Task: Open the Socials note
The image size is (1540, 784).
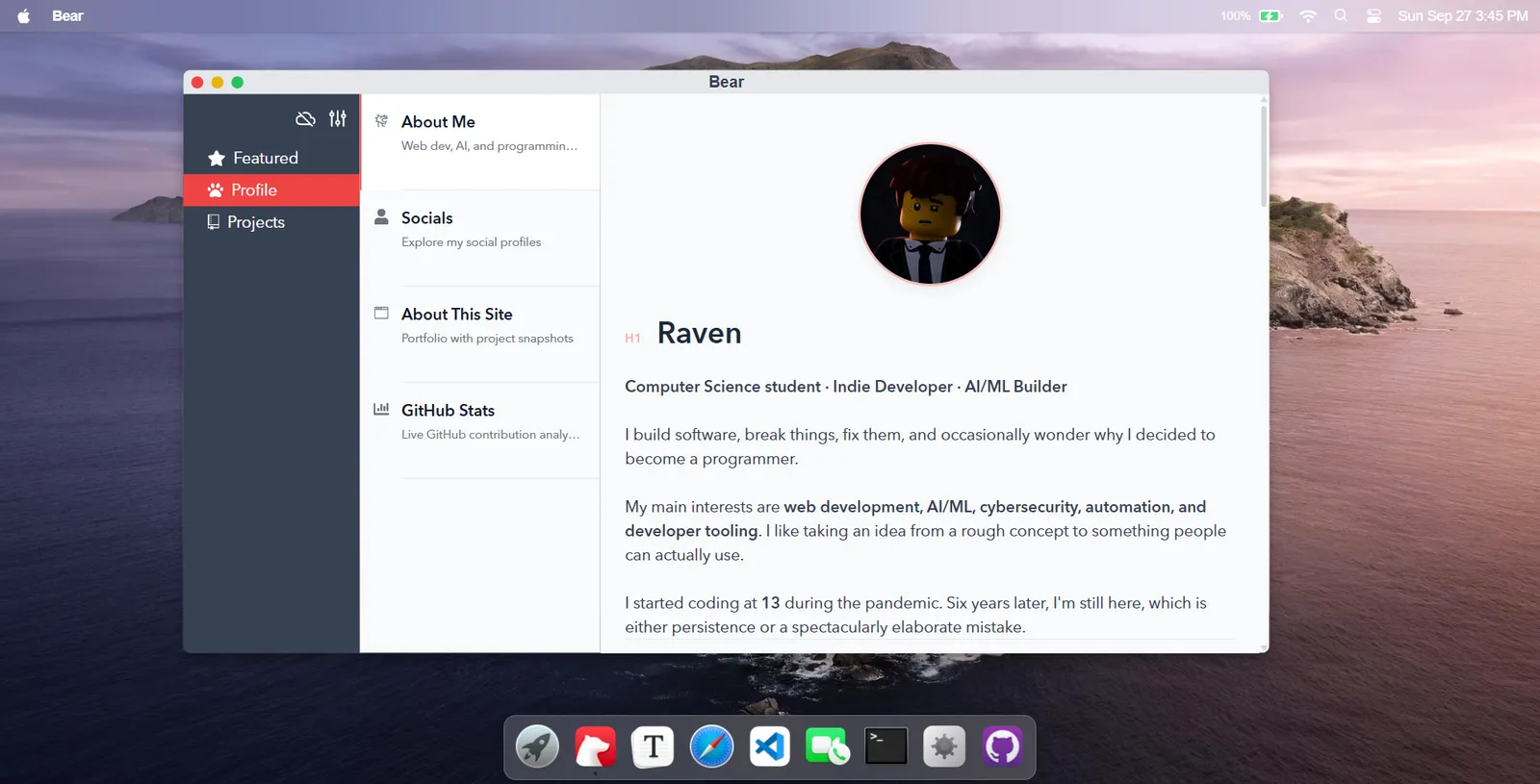Action: 480,238
